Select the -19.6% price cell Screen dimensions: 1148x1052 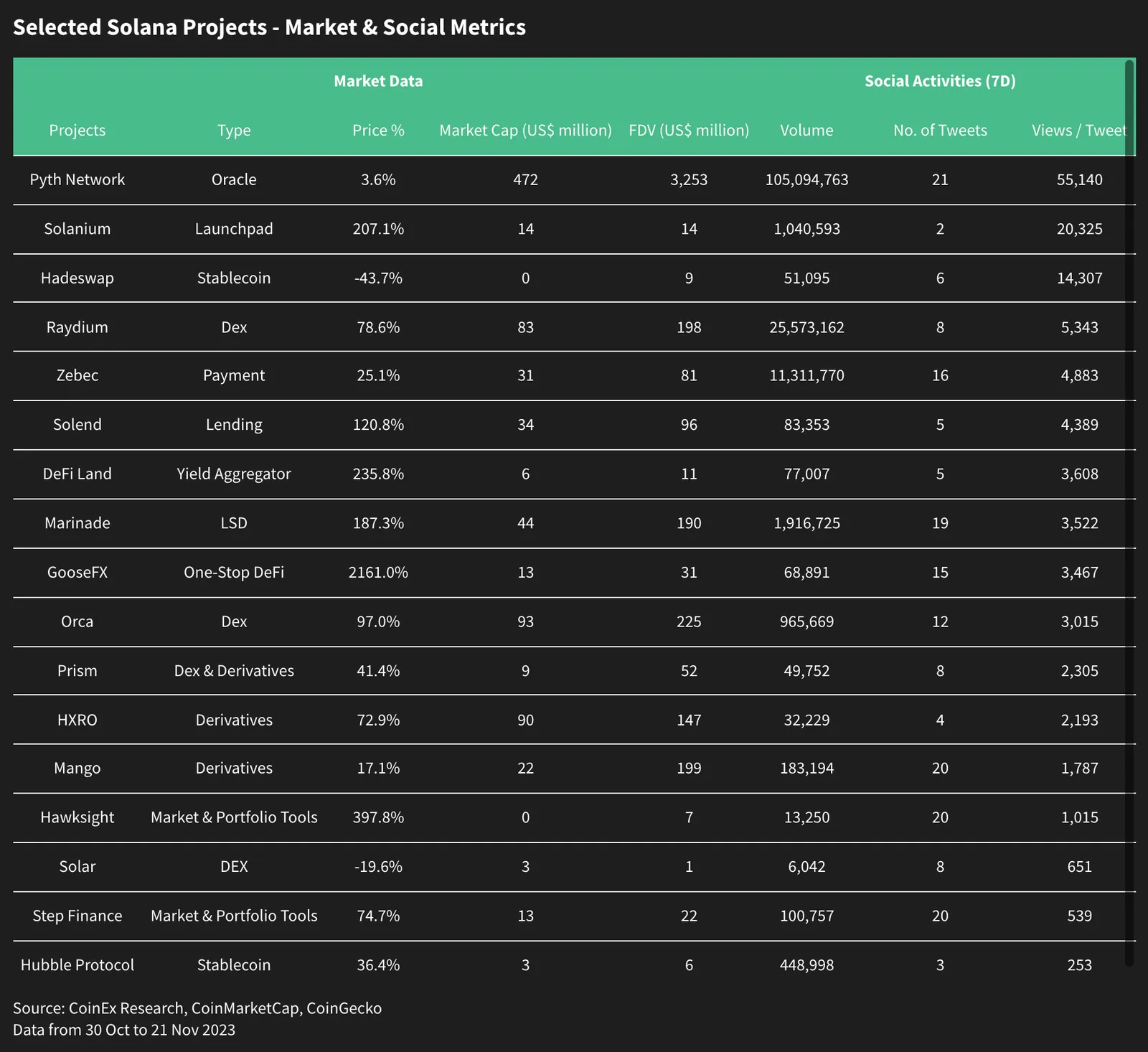[x=378, y=866]
